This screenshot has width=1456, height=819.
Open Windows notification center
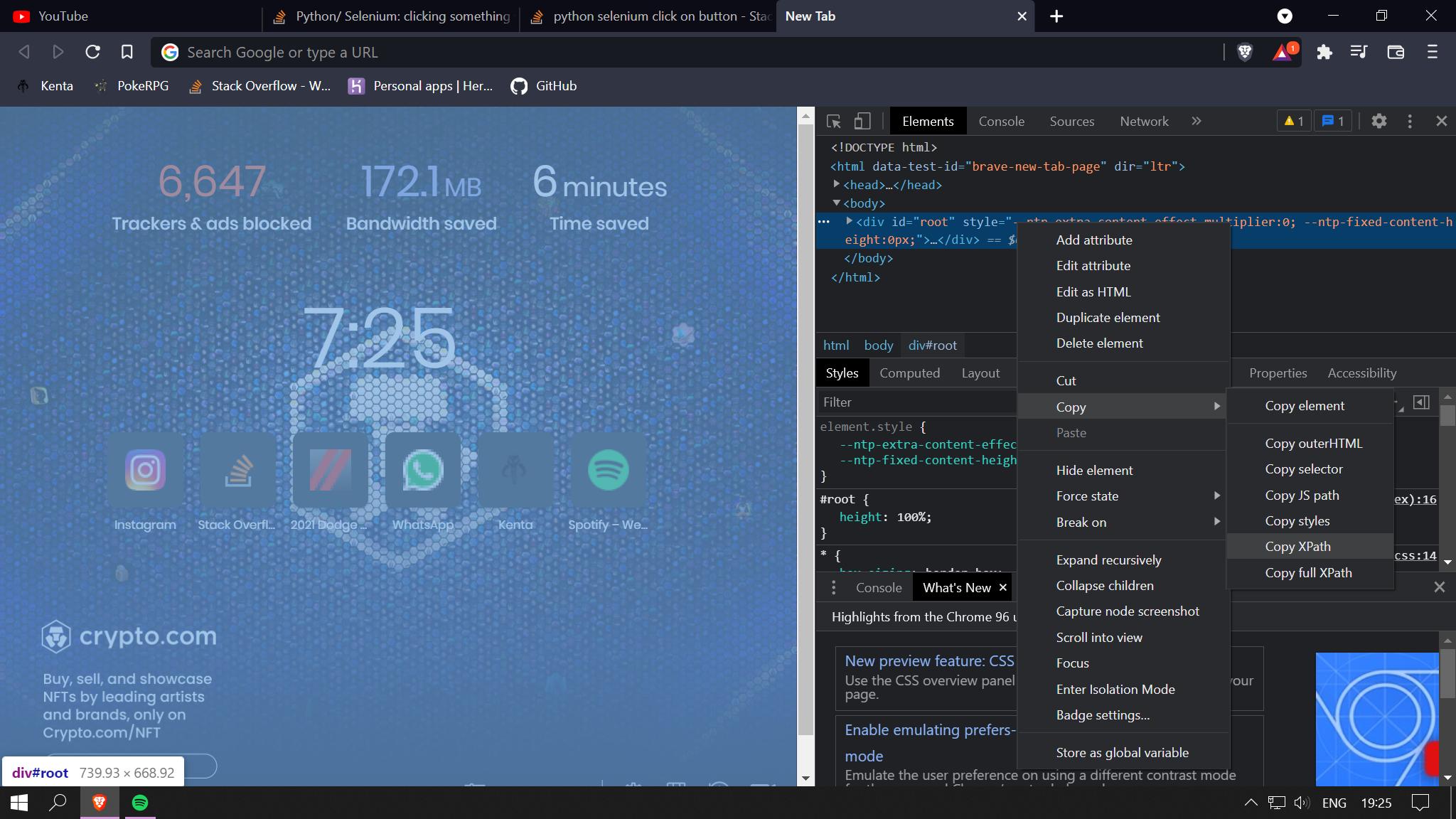1420,803
